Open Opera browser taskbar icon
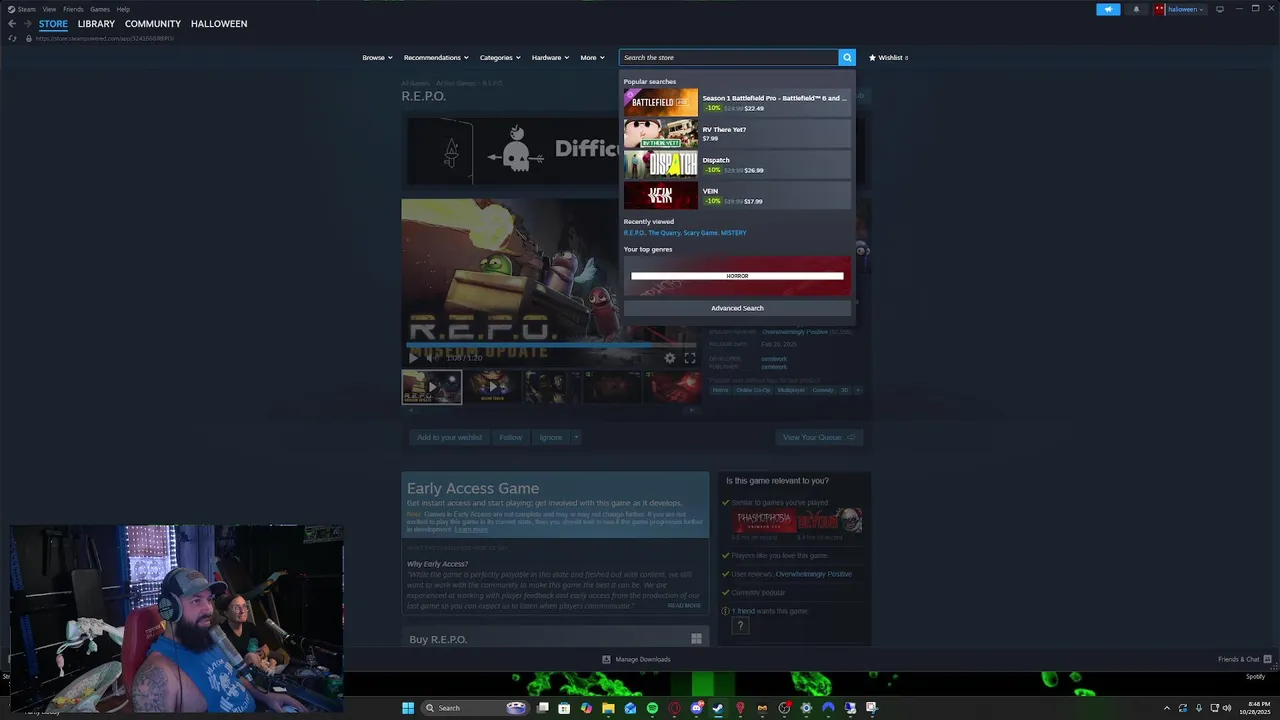The image size is (1280, 720). [x=675, y=708]
